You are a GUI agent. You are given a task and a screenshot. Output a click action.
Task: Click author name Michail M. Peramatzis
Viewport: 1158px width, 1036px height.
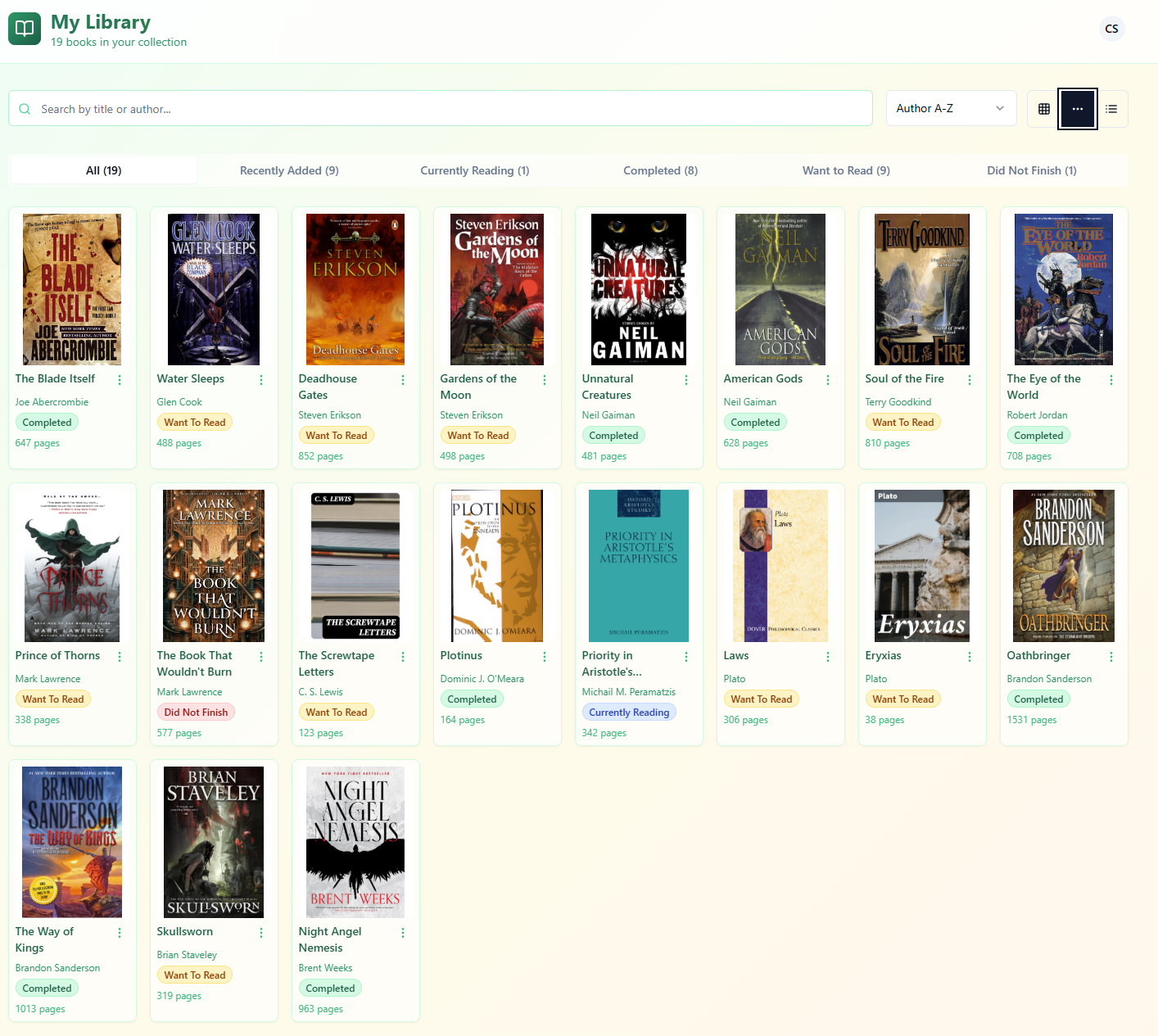click(628, 692)
